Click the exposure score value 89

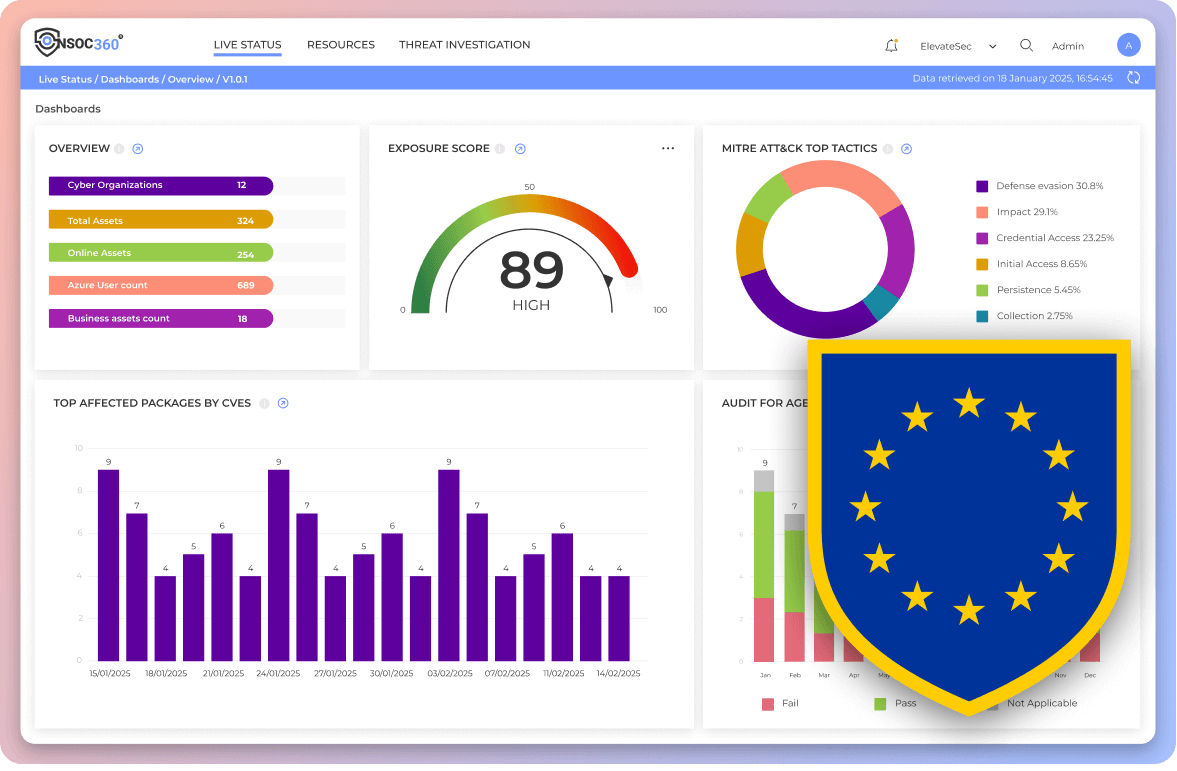tap(531, 270)
